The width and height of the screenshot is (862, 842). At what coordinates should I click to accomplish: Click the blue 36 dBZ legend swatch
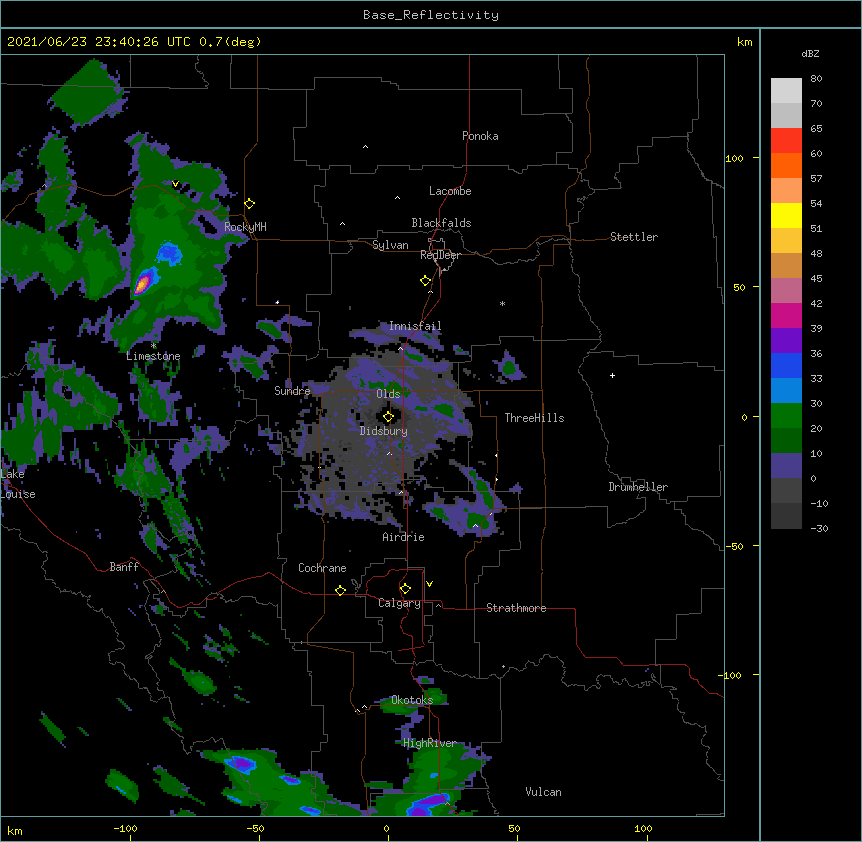pos(786,366)
